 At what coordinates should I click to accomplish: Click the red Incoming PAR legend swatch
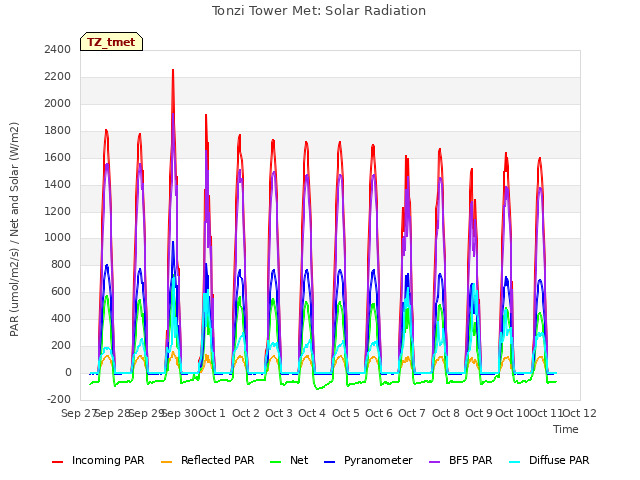(x=58, y=462)
